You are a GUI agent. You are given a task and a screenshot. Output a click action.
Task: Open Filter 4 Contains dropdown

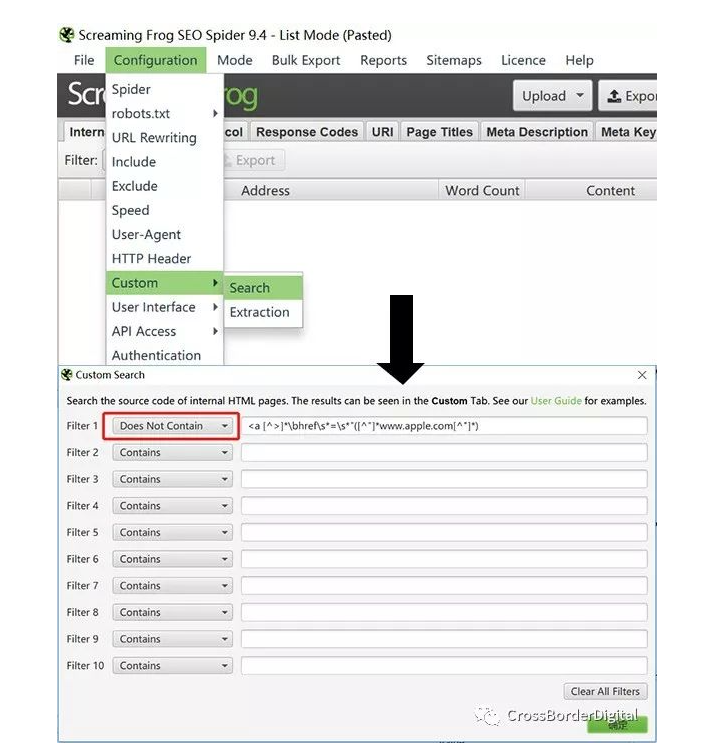click(x=172, y=506)
